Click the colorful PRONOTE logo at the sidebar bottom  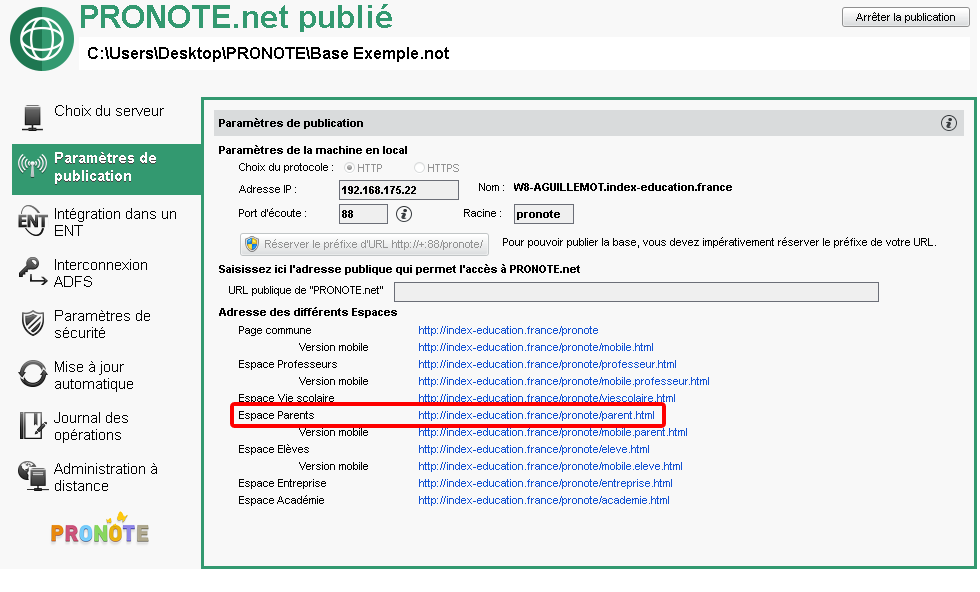tap(100, 529)
